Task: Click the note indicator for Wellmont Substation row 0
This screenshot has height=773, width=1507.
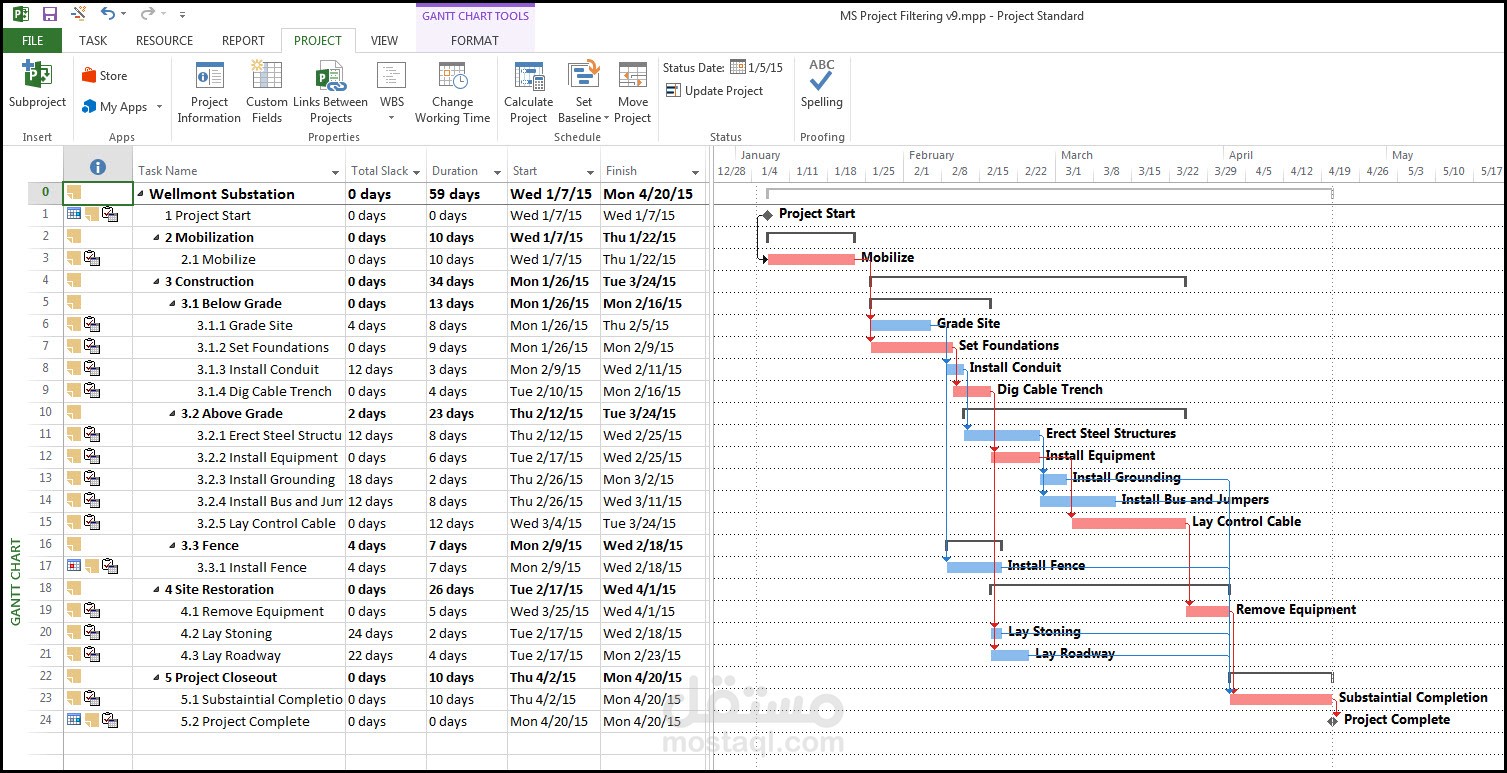Action: pyautogui.click(x=74, y=192)
